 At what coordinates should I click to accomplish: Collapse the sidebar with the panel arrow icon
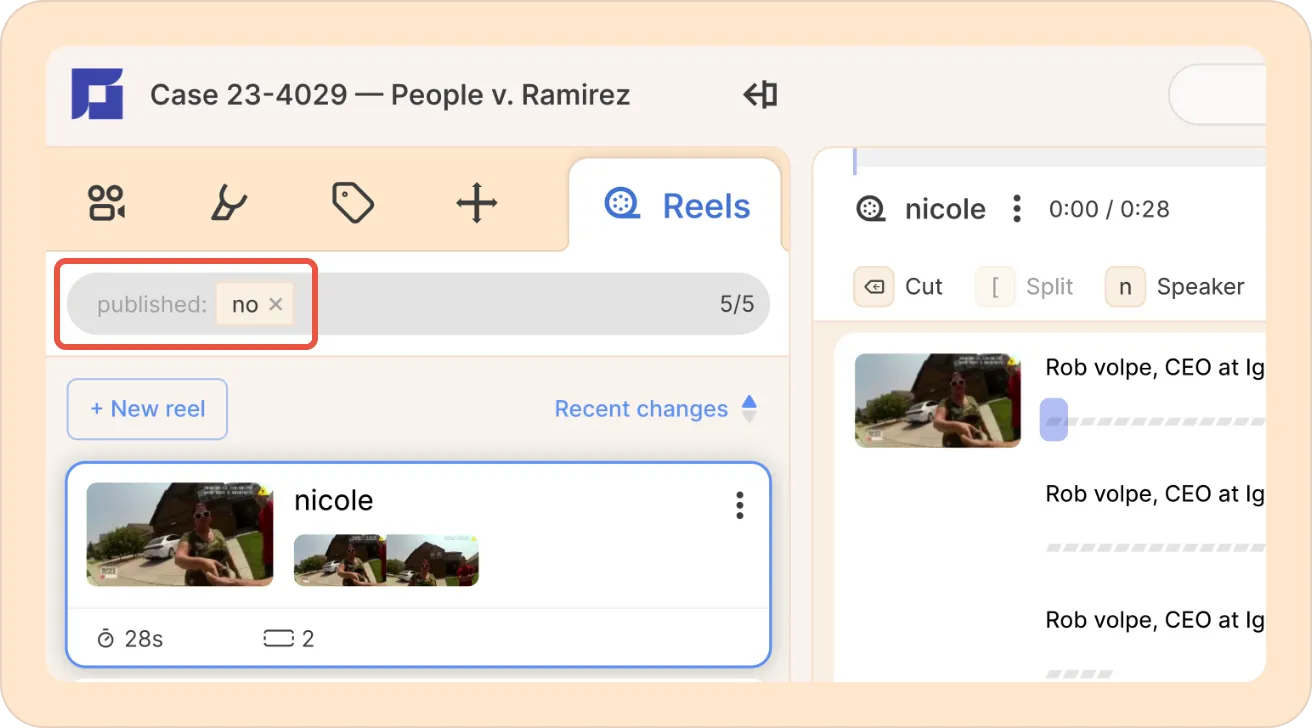pyautogui.click(x=761, y=95)
